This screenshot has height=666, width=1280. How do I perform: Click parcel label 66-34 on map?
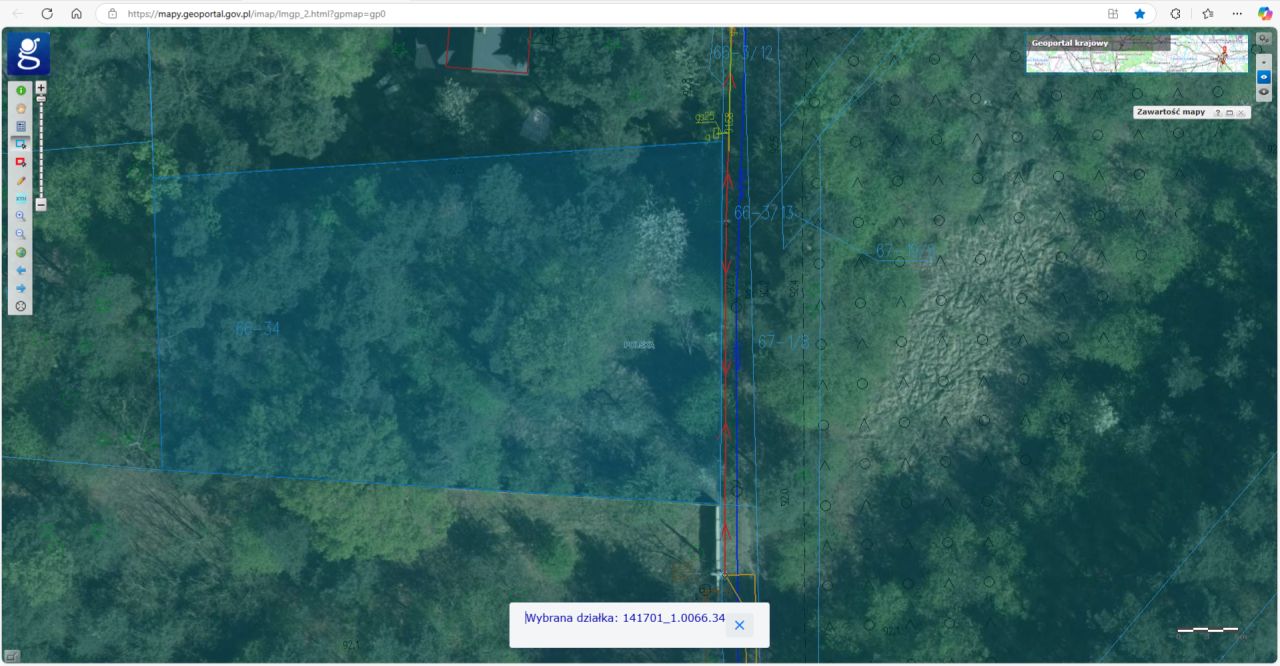coord(257,328)
